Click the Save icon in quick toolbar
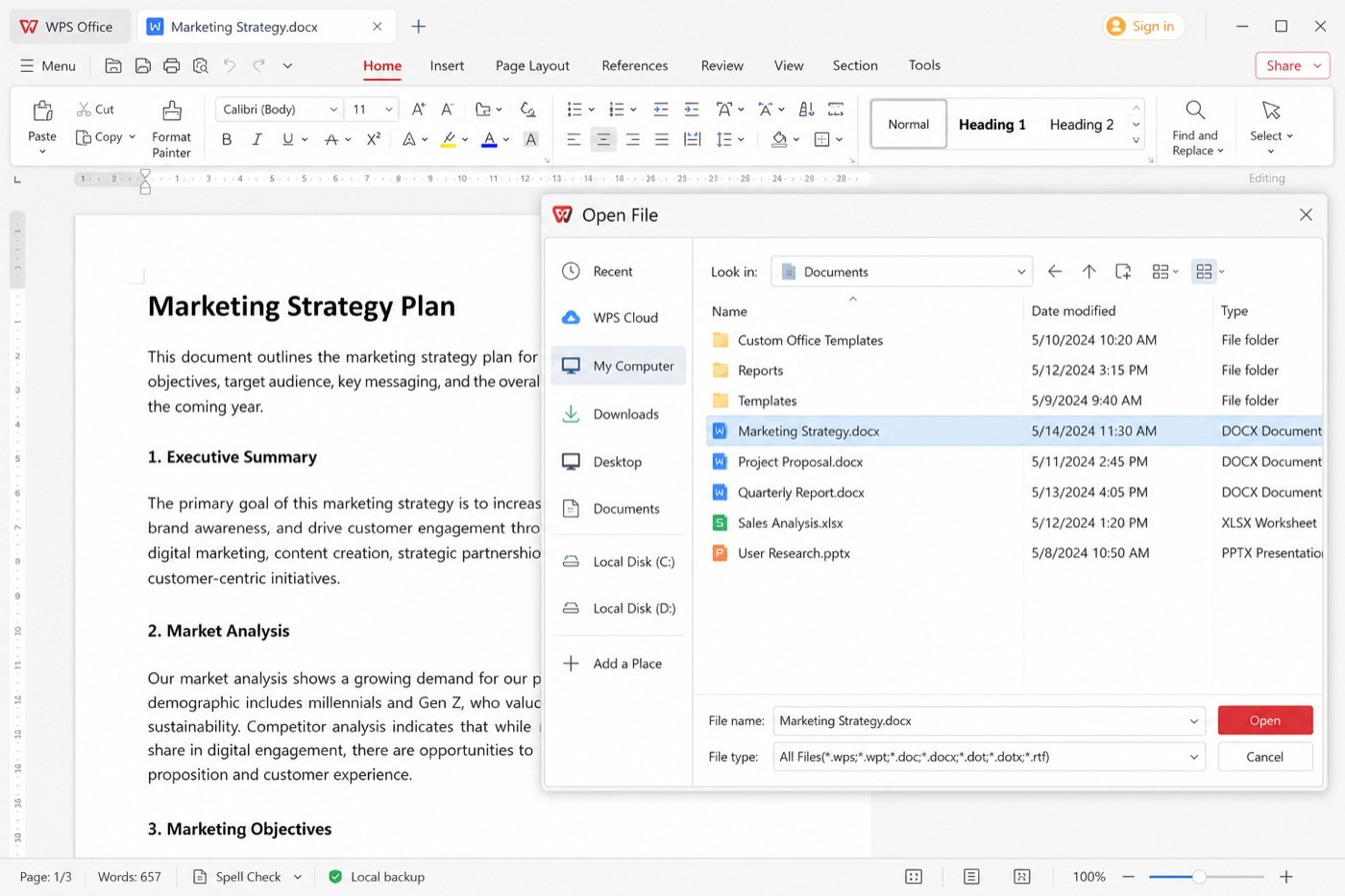Viewport: 1345px width, 896px height. 143,65
